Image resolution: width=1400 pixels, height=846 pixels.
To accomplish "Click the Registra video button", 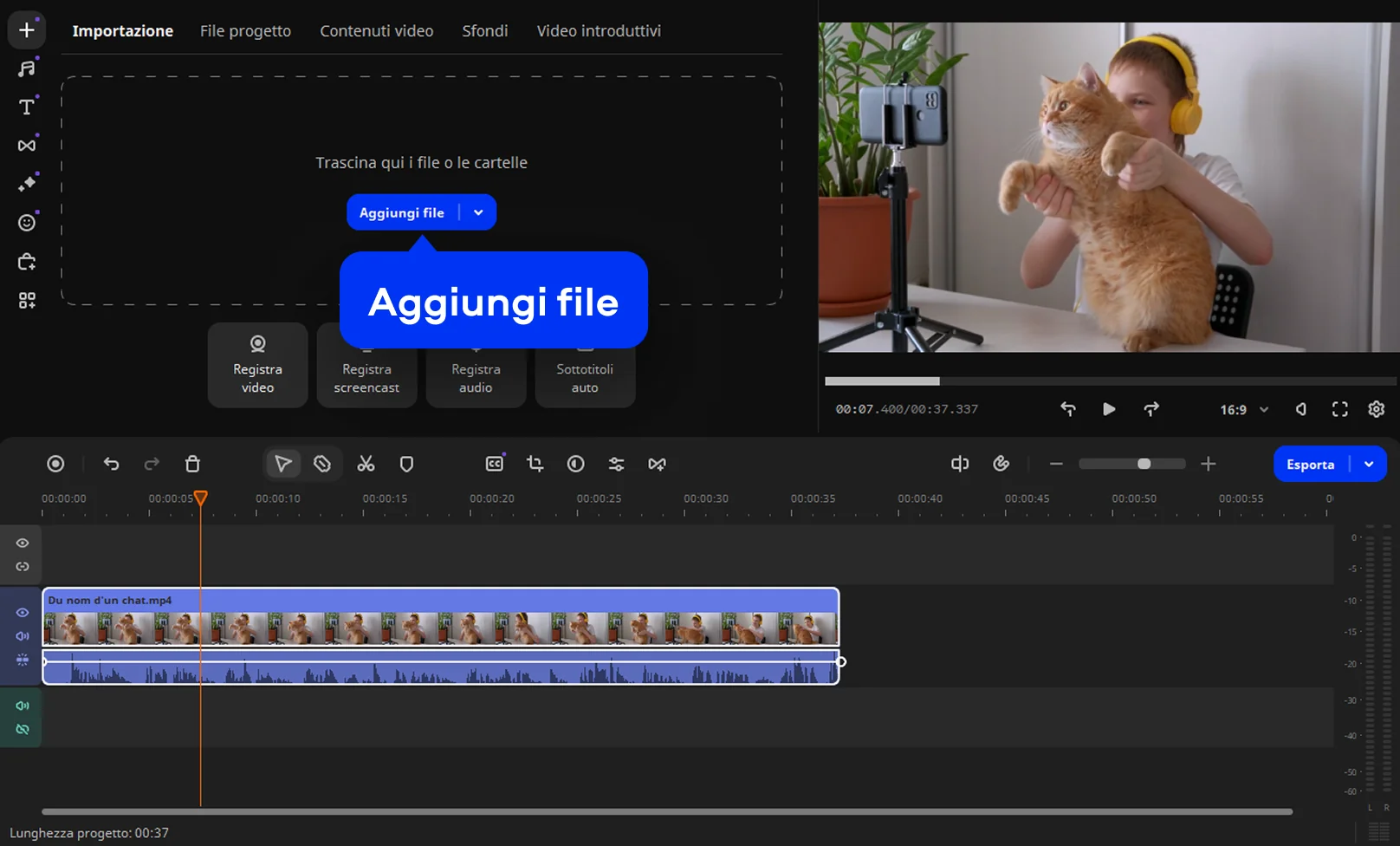I will [x=257, y=365].
